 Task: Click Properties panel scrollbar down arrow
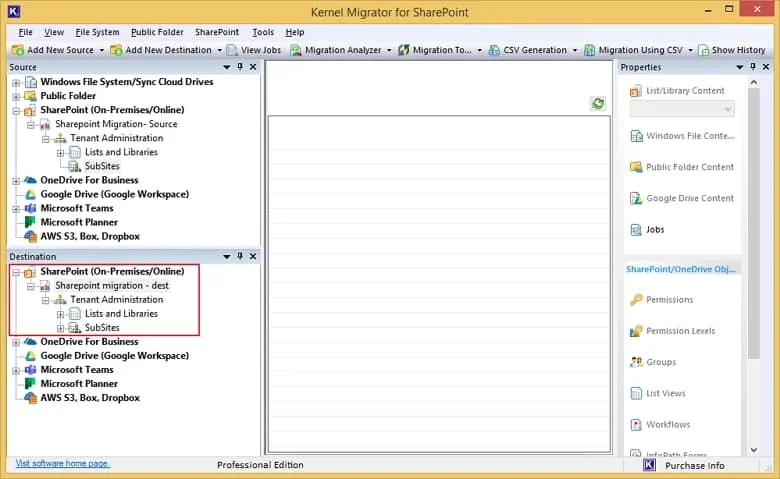pos(754,450)
